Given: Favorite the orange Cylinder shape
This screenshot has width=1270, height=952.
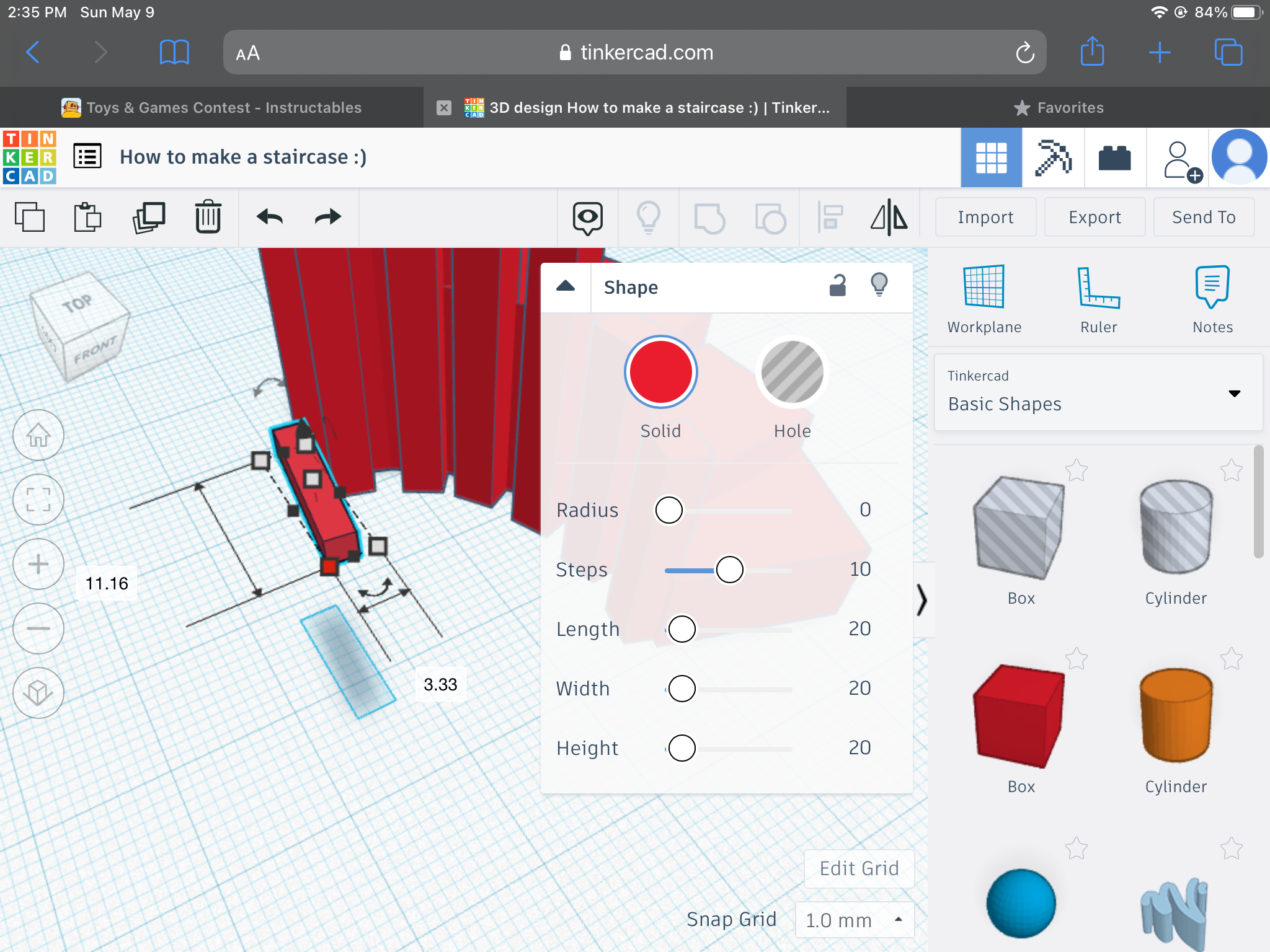Looking at the screenshot, I should pyautogui.click(x=1232, y=659).
